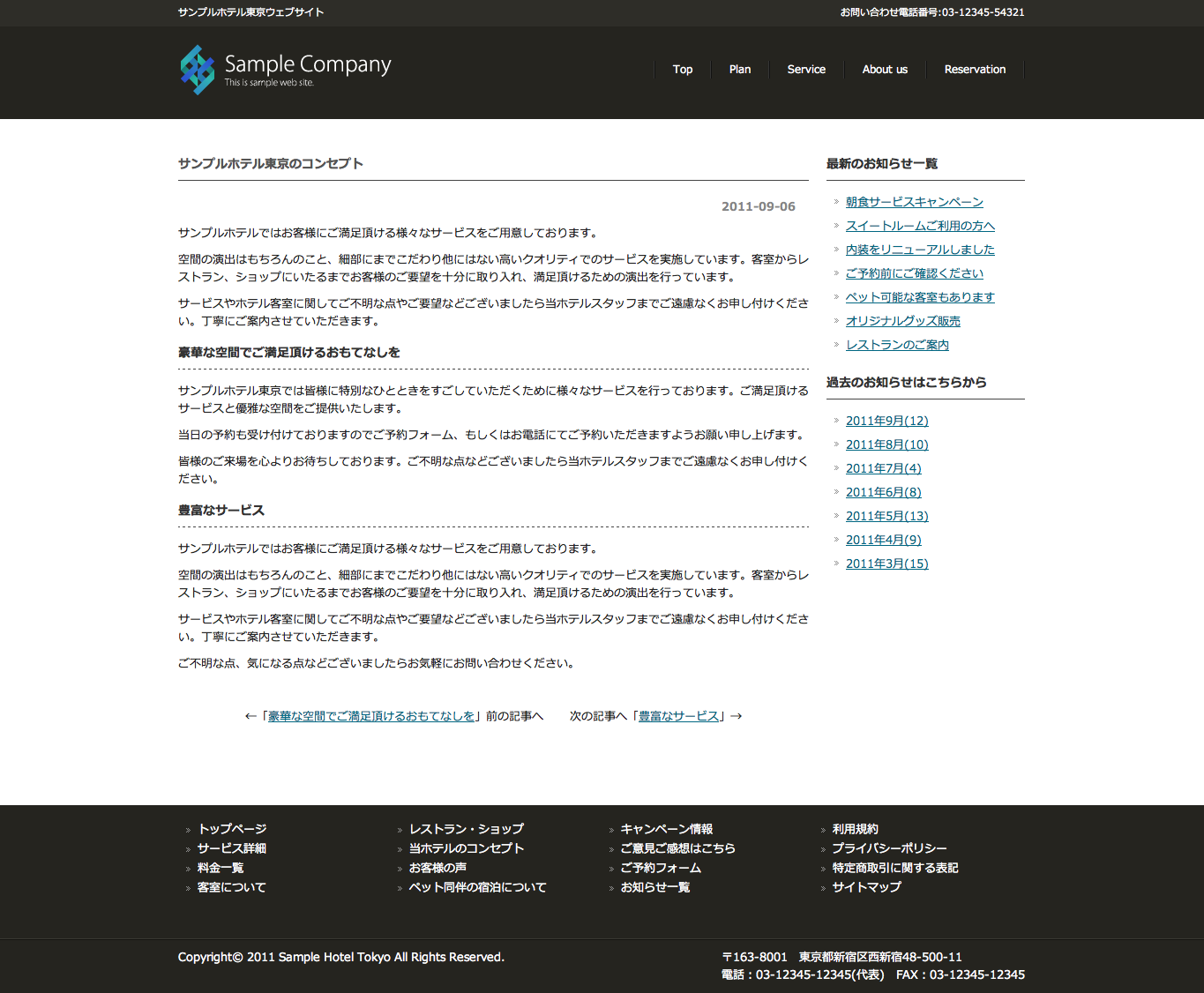Click footer link トップページ

point(232,829)
